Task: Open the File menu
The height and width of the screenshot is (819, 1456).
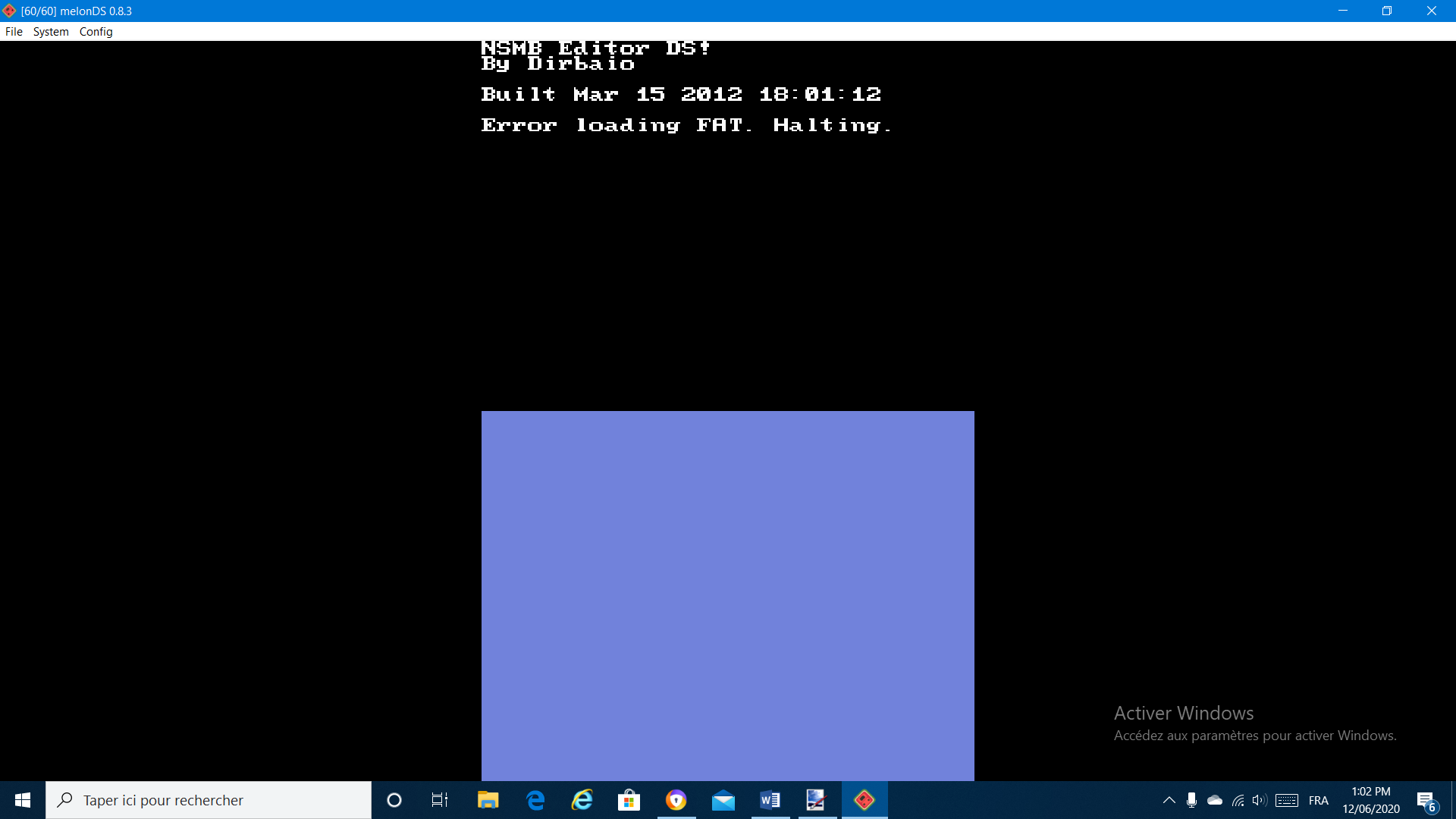Action: 14,31
